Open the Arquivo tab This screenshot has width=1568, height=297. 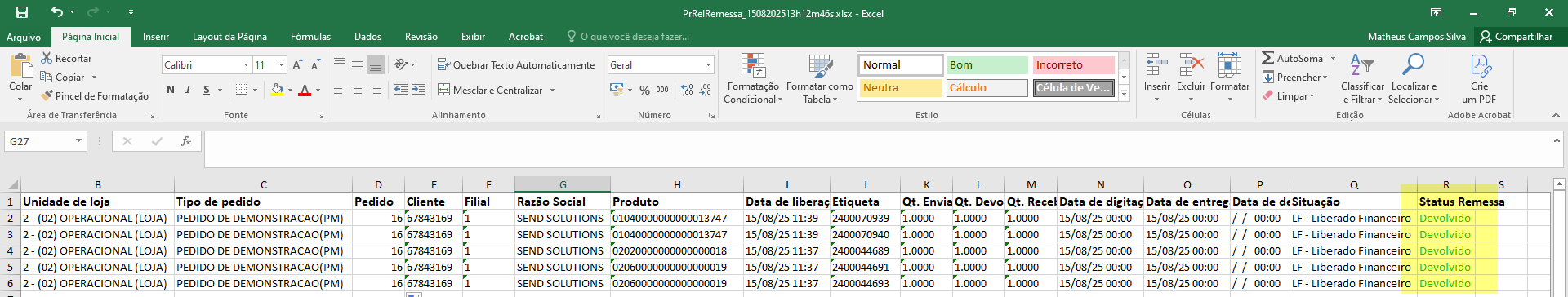[x=24, y=37]
